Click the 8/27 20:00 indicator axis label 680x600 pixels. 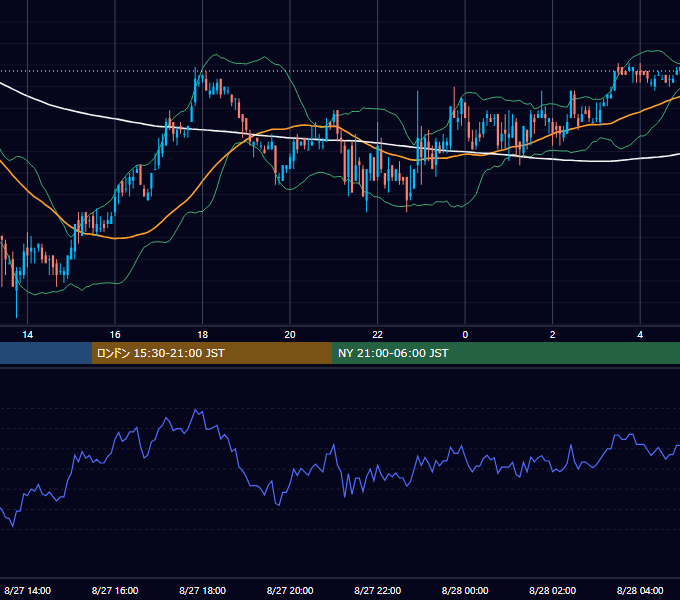290,590
